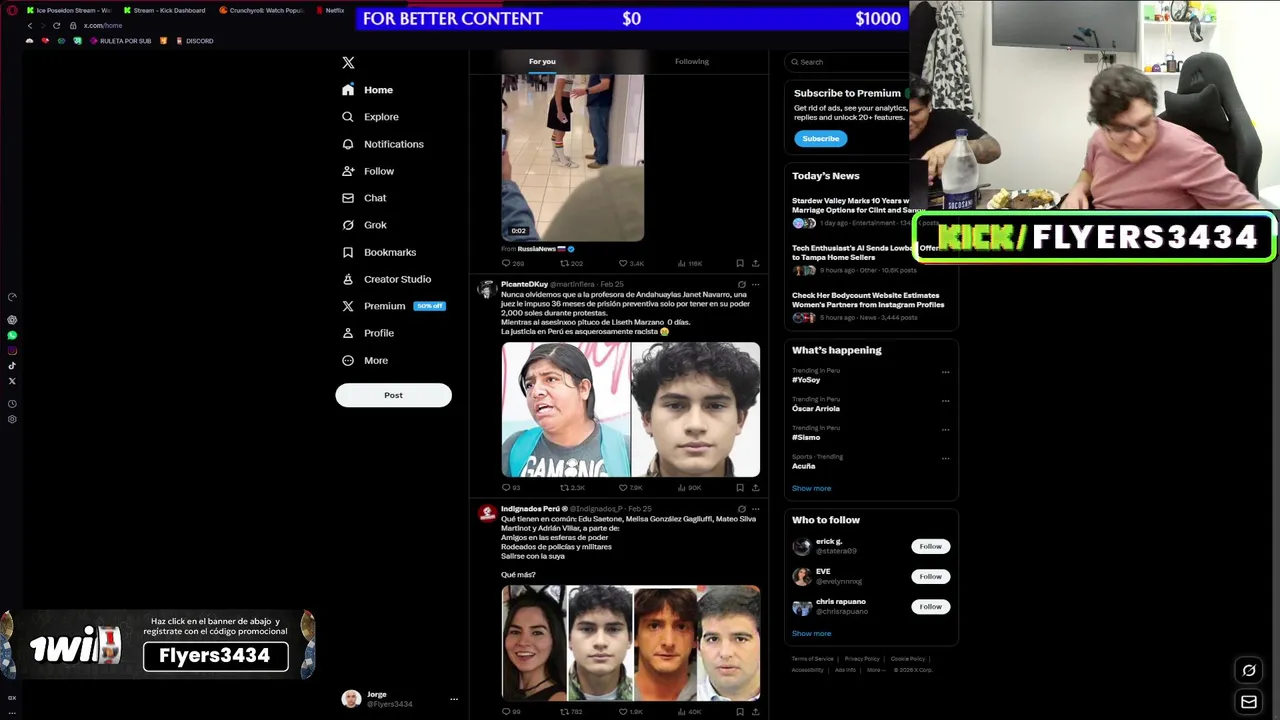This screenshot has height=720, width=1280.
Task: Click Show more under Who to follow
Action: [x=811, y=633]
